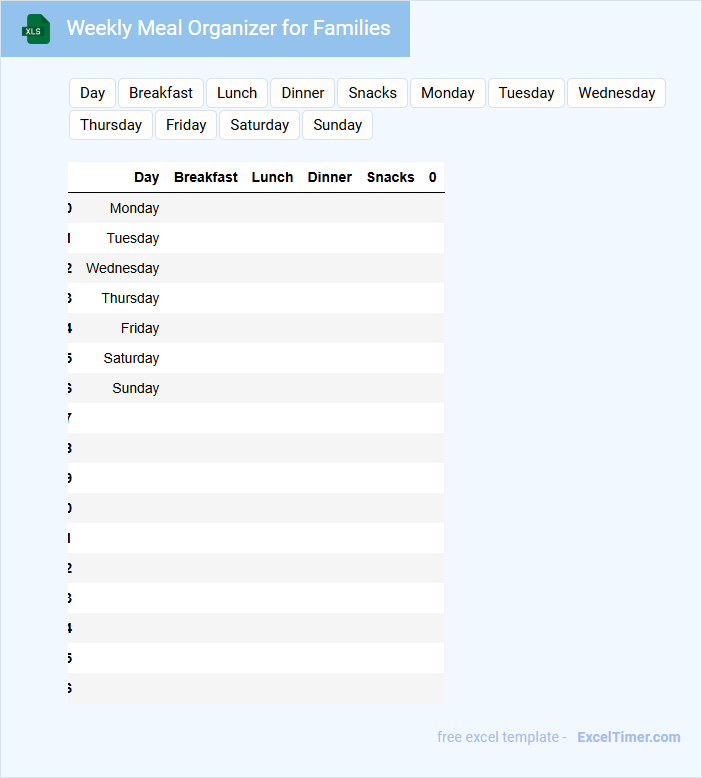702x778 pixels.
Task: Select the Wednesday cell in table
Action: click(x=123, y=268)
